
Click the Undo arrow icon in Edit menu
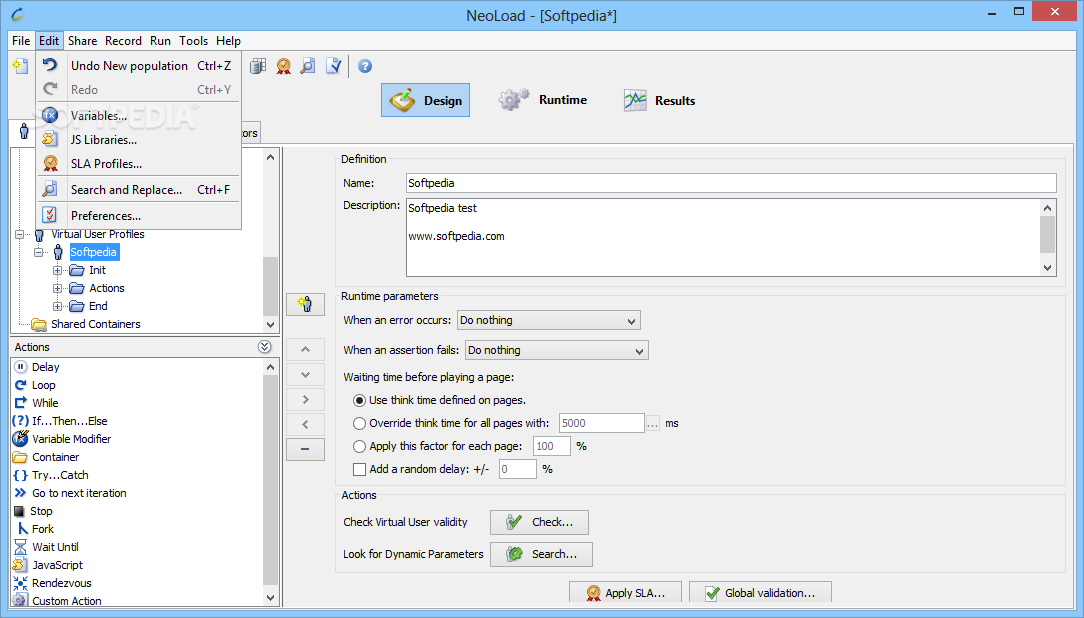(50, 65)
